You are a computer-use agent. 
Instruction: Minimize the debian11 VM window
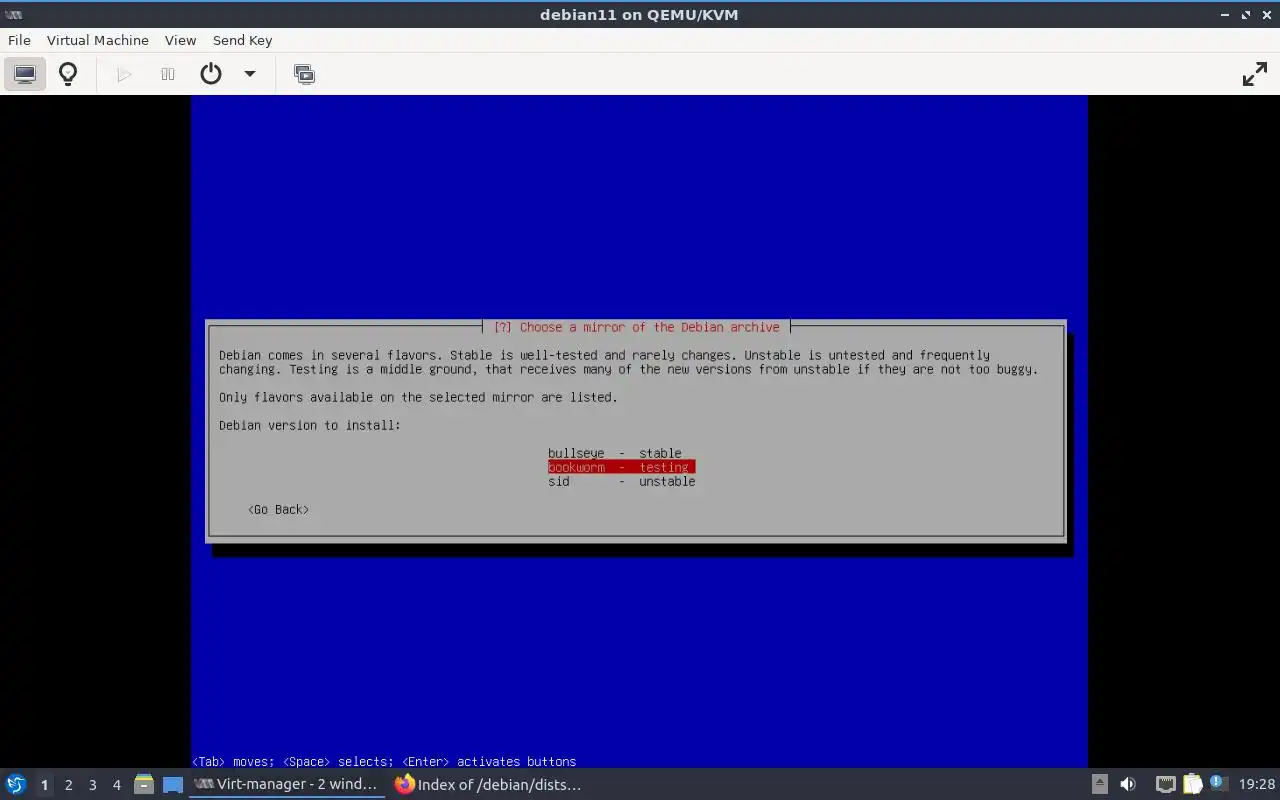pos(1226,15)
